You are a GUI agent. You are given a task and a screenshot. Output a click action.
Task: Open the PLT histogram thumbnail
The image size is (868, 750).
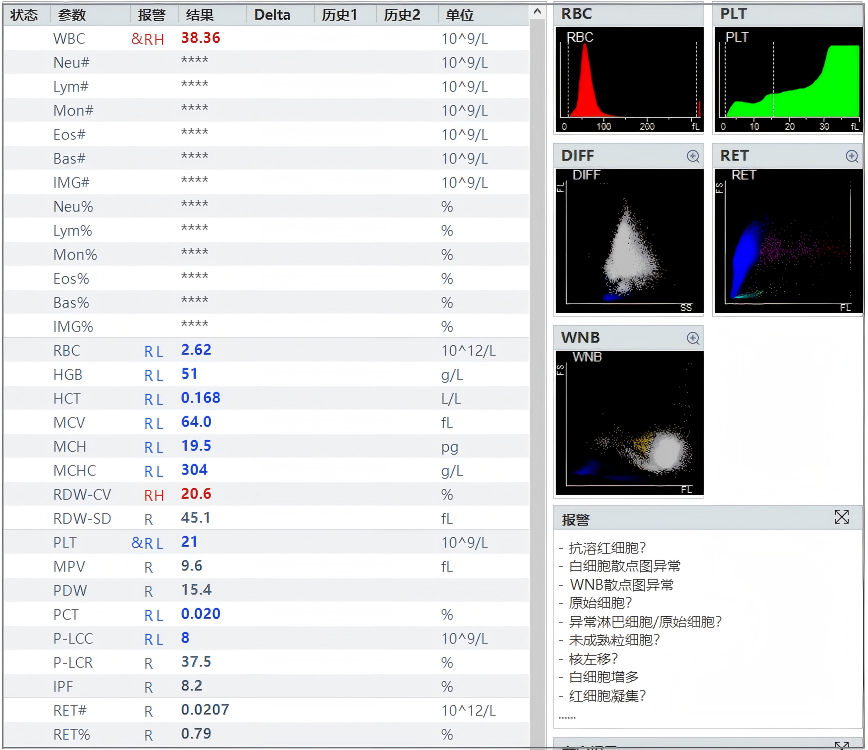(789, 80)
